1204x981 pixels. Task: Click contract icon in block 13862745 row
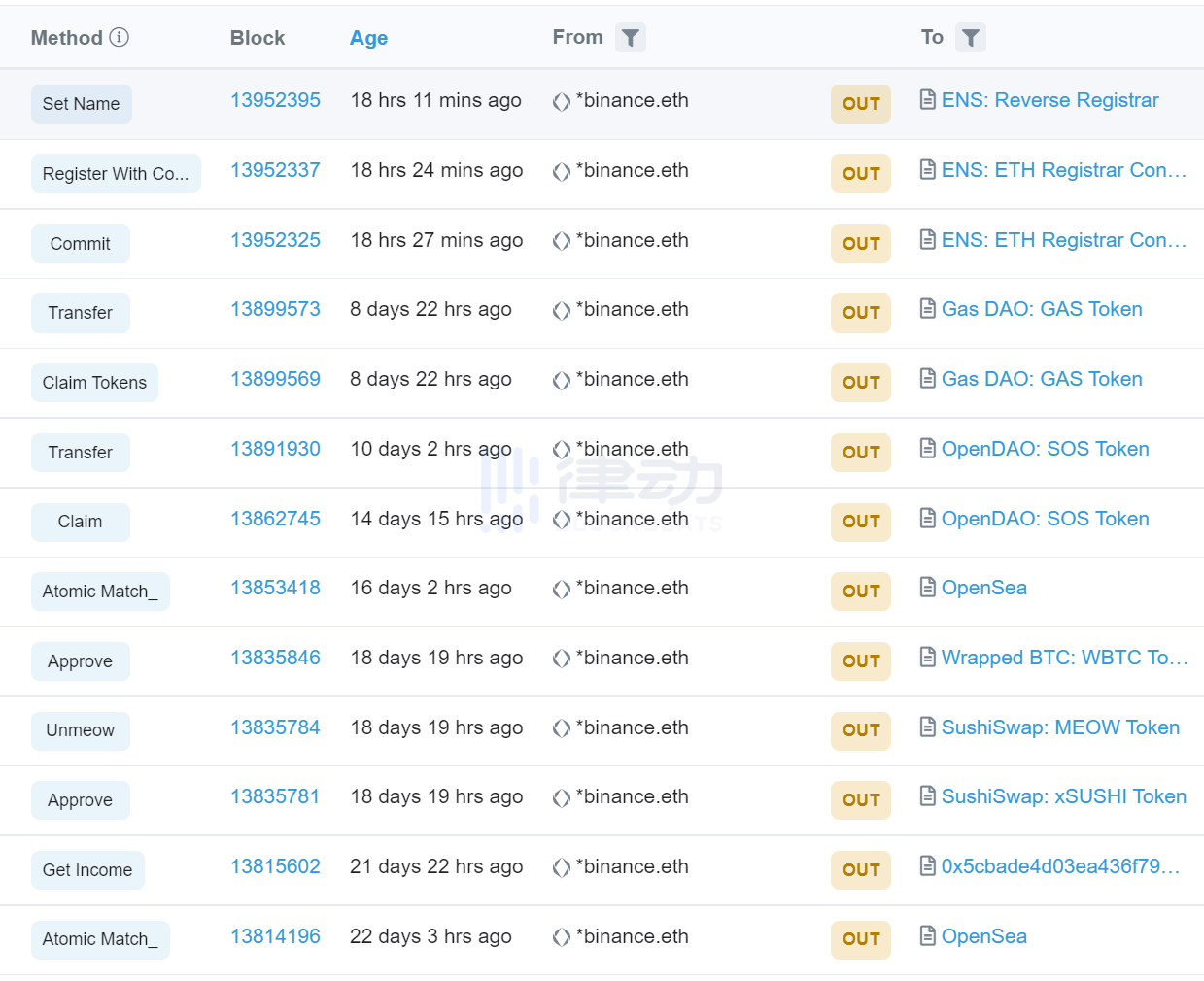(x=928, y=519)
